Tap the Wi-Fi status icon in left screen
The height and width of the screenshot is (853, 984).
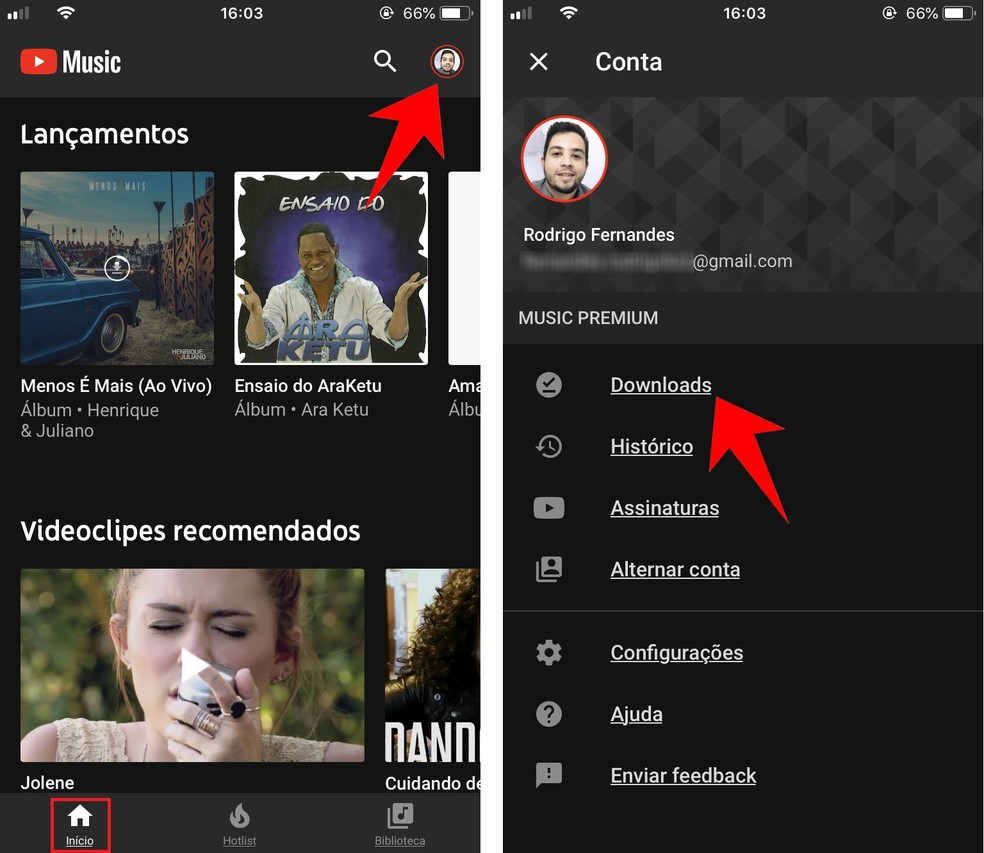(65, 13)
